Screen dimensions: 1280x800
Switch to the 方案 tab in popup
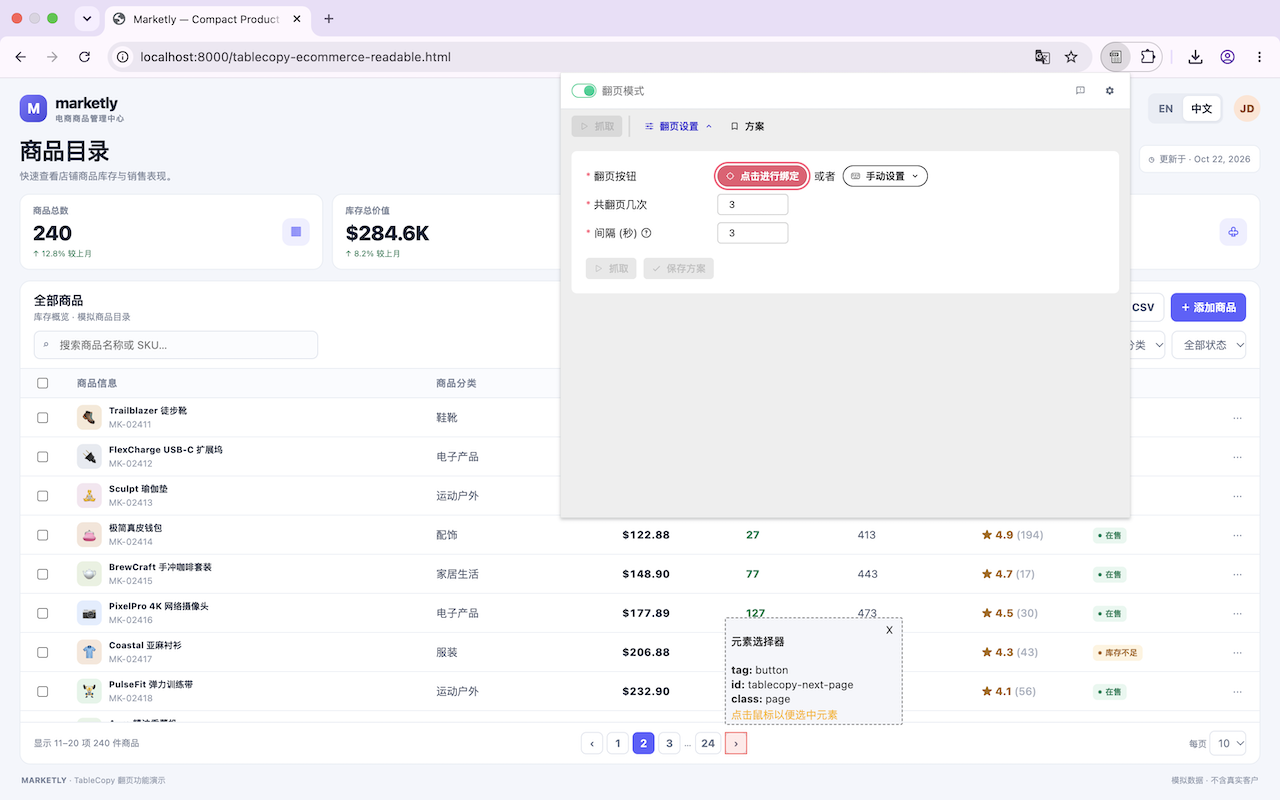pyautogui.click(x=748, y=127)
